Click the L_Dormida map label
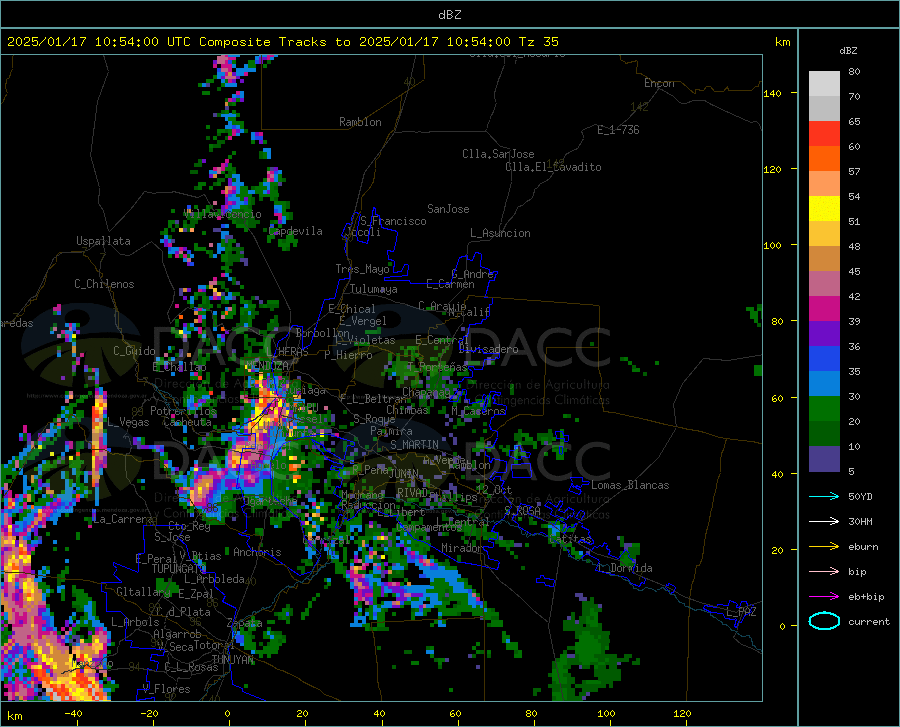This screenshot has height=727, width=900. pos(625,568)
